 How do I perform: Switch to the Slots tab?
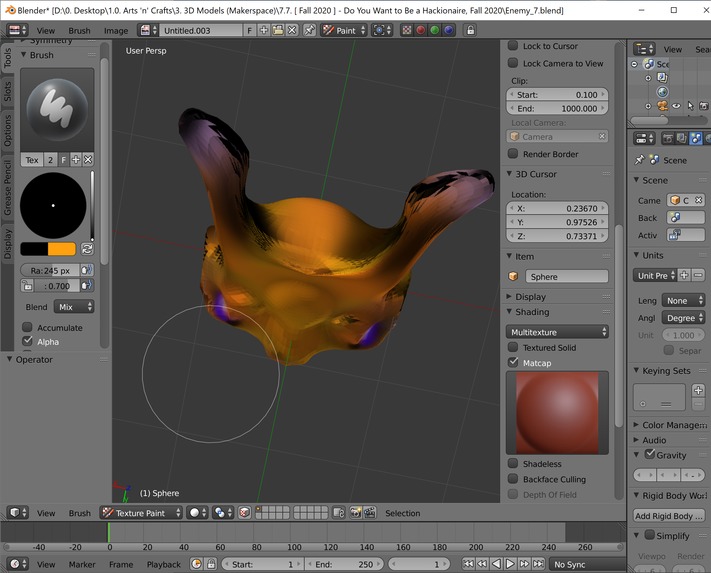(8, 92)
